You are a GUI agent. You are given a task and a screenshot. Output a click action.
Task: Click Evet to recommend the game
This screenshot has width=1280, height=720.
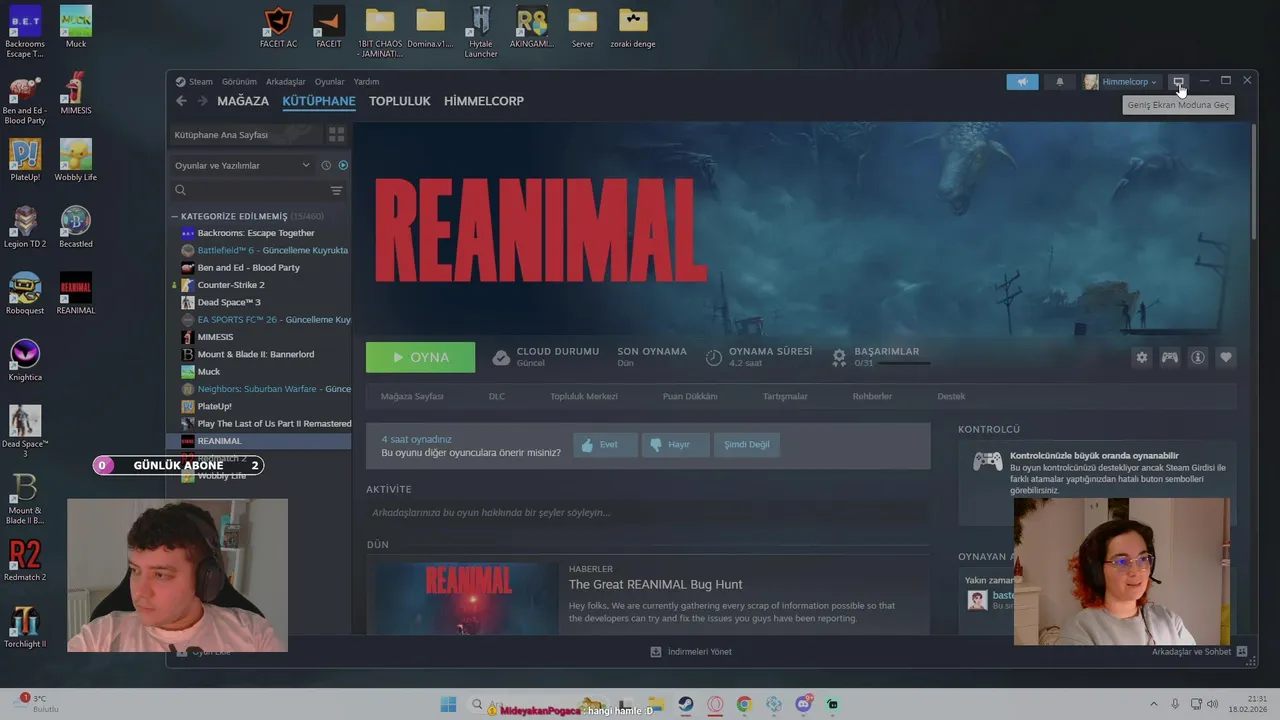(x=605, y=444)
